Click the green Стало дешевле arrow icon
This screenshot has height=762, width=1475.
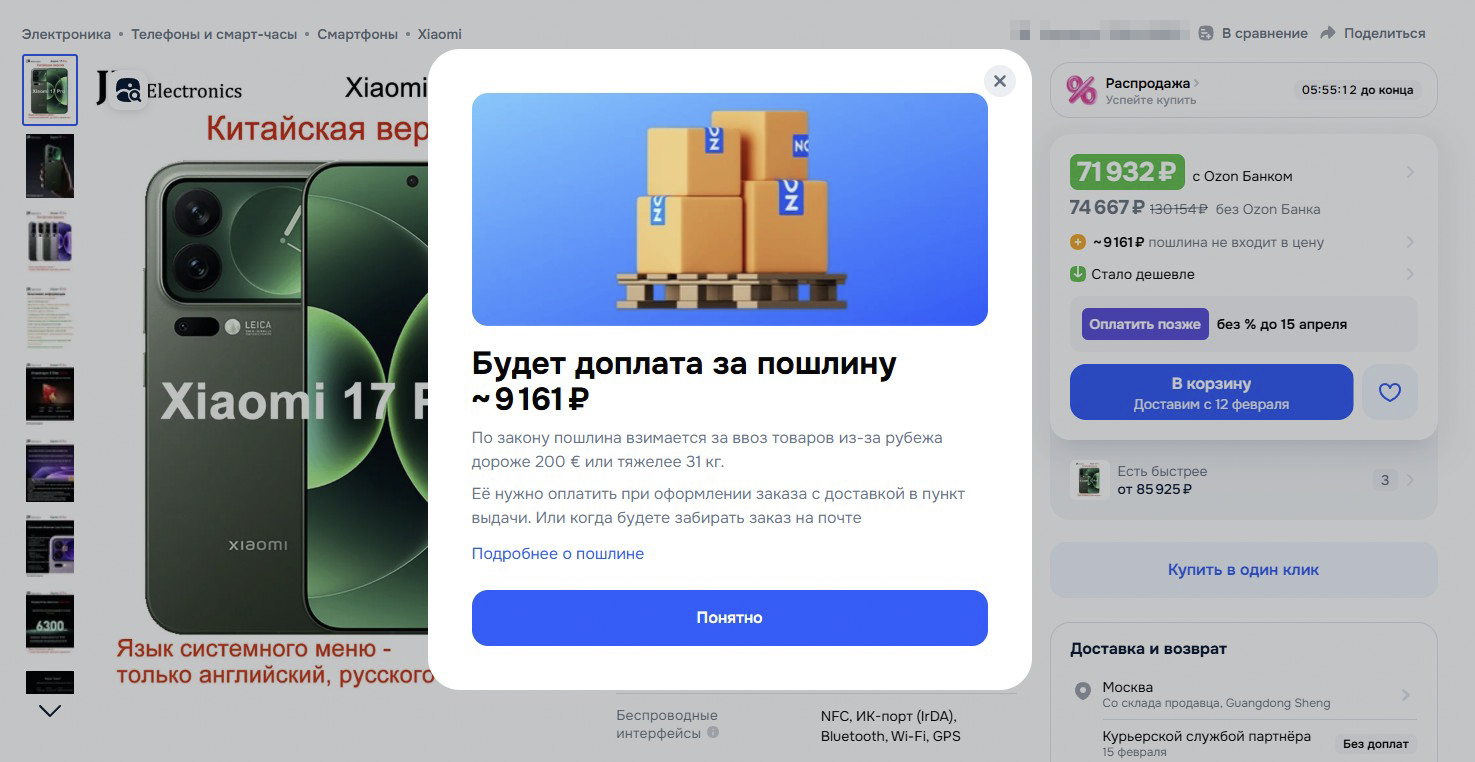click(x=1078, y=274)
